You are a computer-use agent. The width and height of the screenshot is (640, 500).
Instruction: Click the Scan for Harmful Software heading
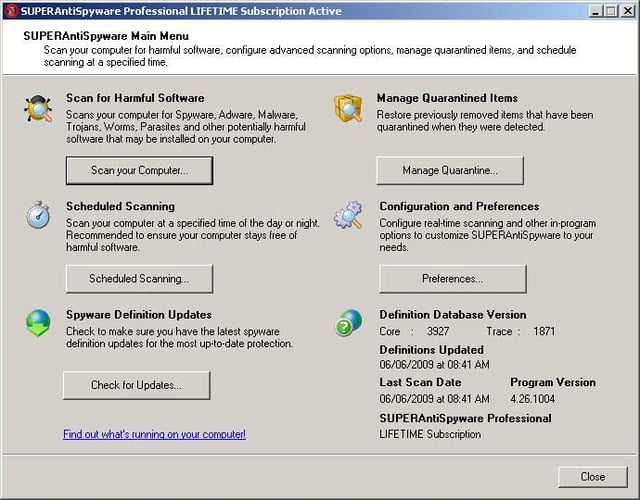[135, 98]
